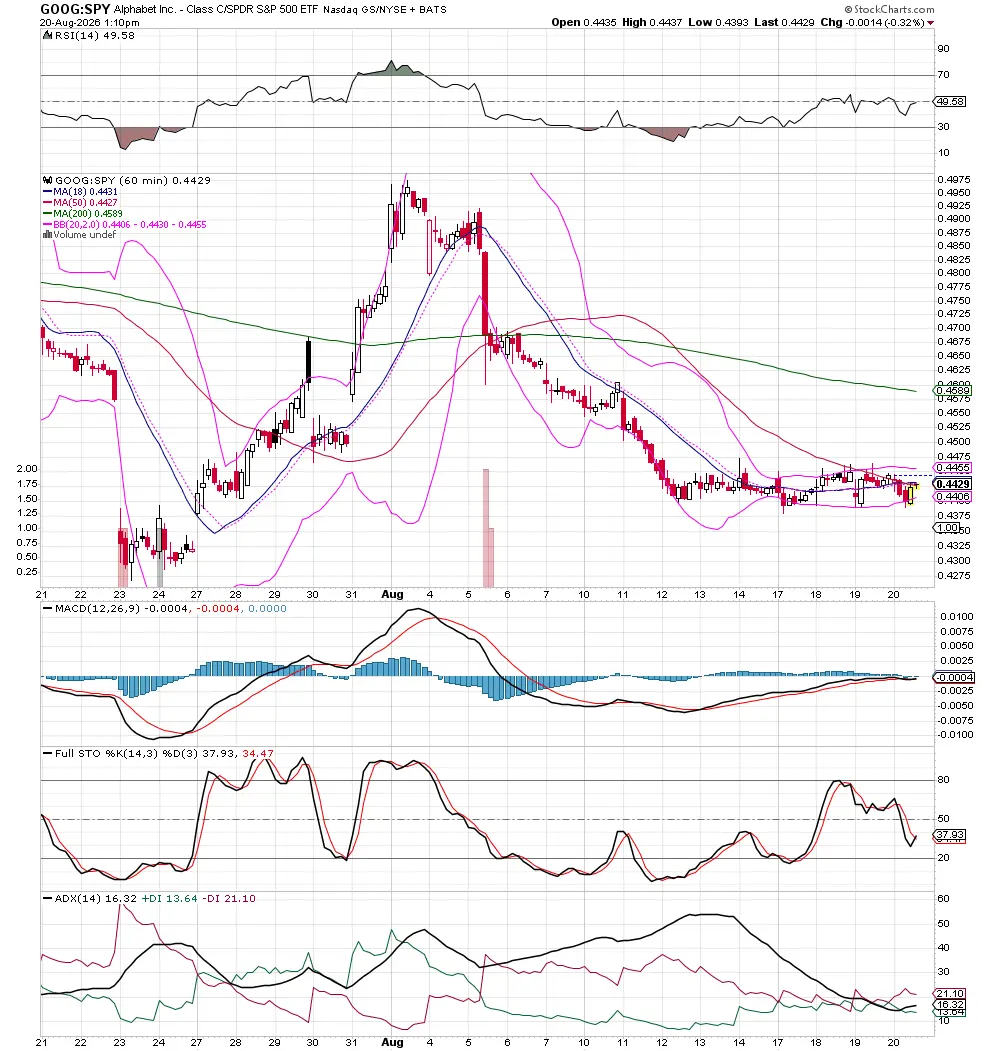Click the green shaded RSI overbought peak
The image size is (990, 1051).
coord(391,70)
